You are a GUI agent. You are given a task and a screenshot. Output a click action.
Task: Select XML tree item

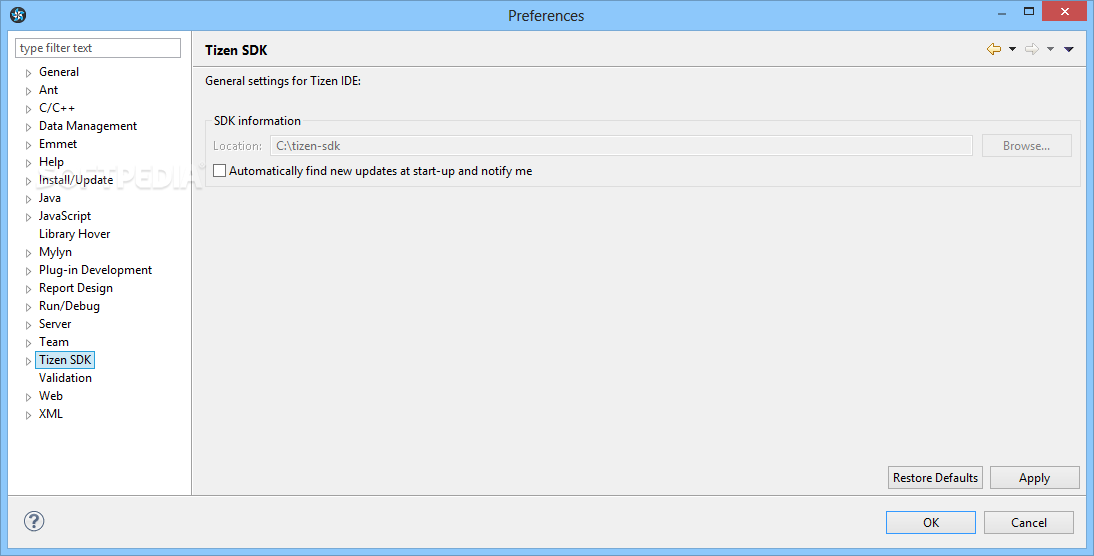(50, 414)
